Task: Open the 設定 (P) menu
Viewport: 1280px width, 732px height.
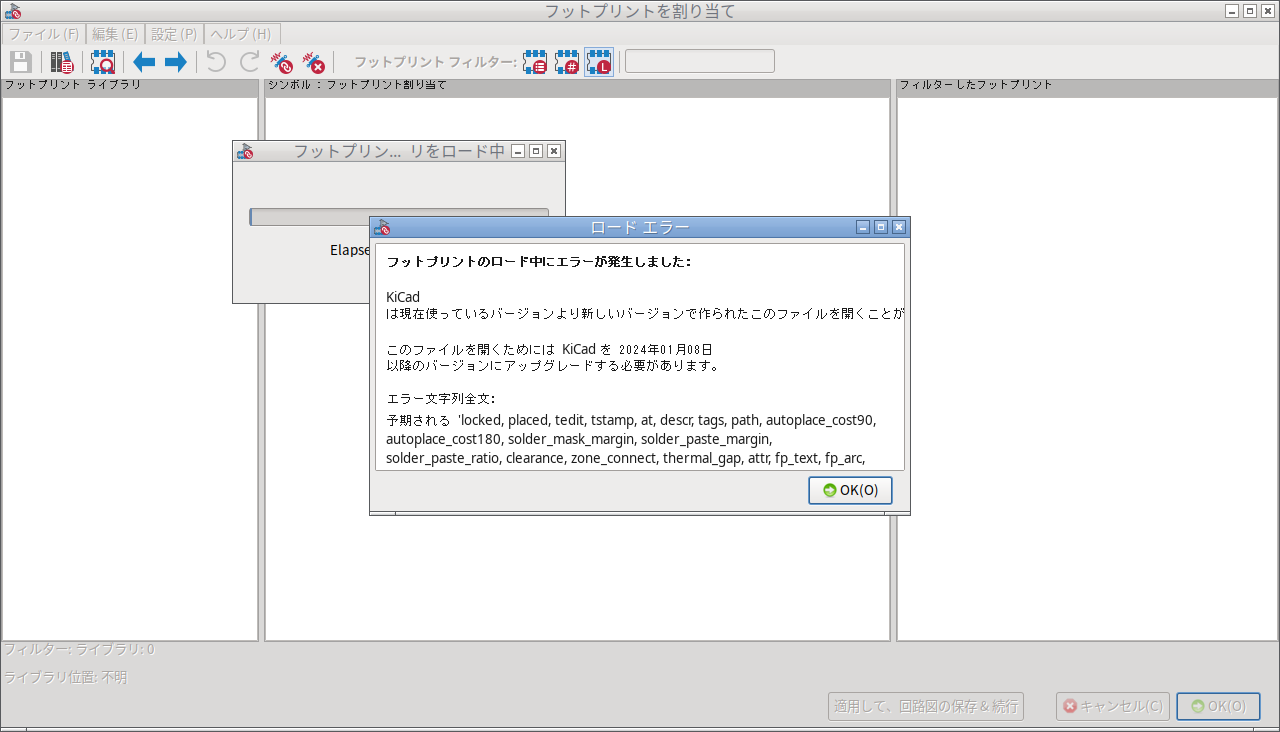Action: [x=174, y=34]
